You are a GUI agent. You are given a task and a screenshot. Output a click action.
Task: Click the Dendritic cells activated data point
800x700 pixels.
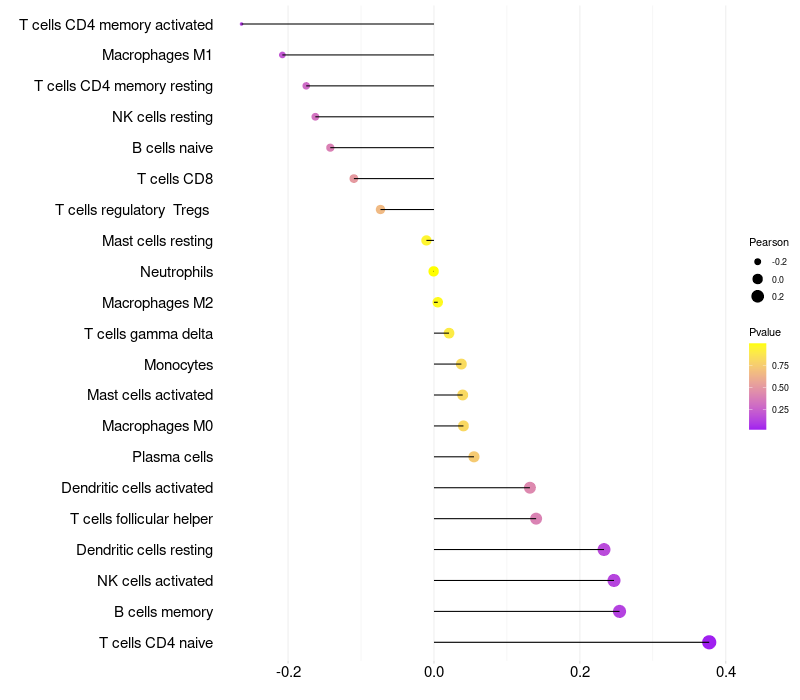point(530,487)
